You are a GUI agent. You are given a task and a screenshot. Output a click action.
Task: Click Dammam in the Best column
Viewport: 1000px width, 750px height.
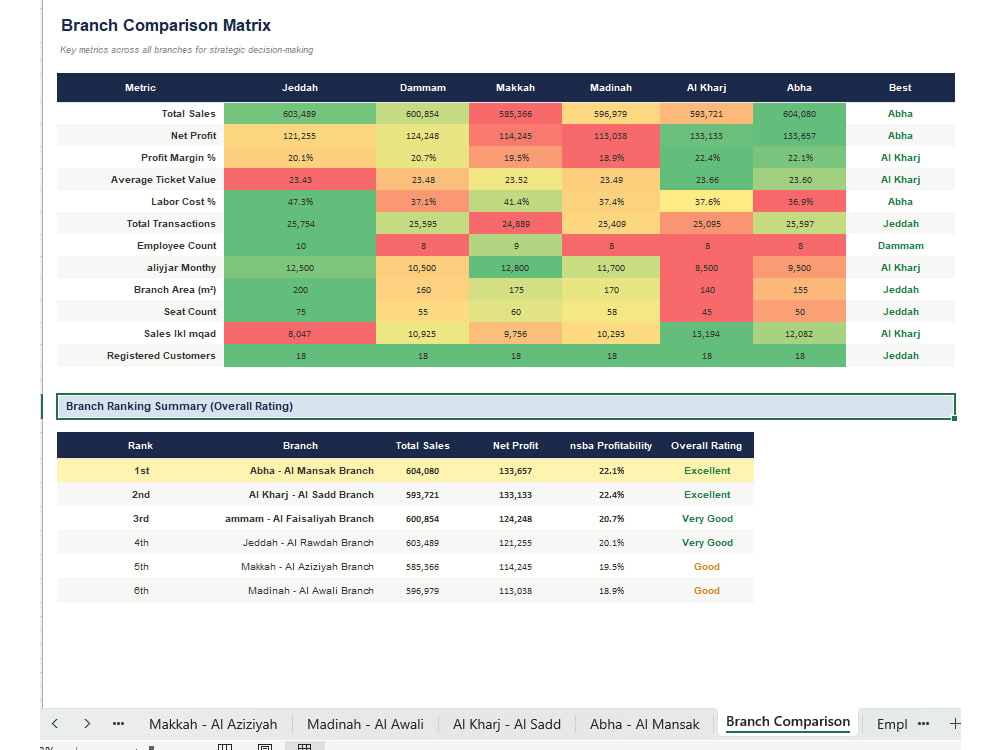pyautogui.click(x=900, y=246)
